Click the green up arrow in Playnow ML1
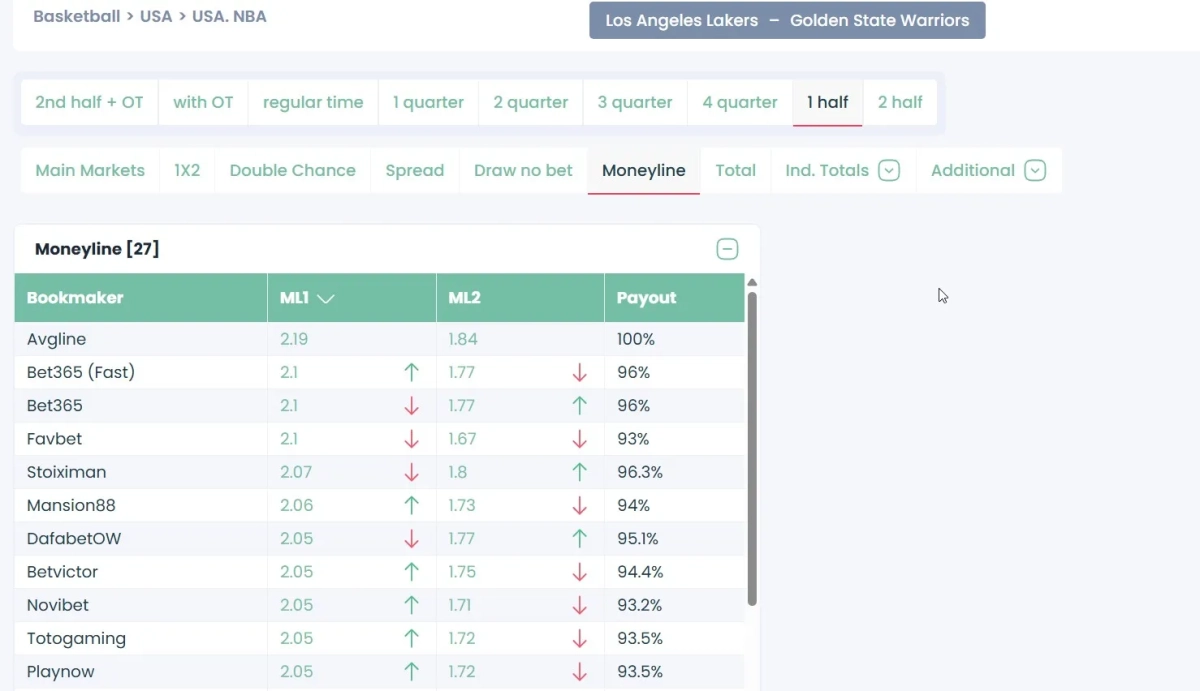The width and height of the screenshot is (1200, 691). pos(411,672)
